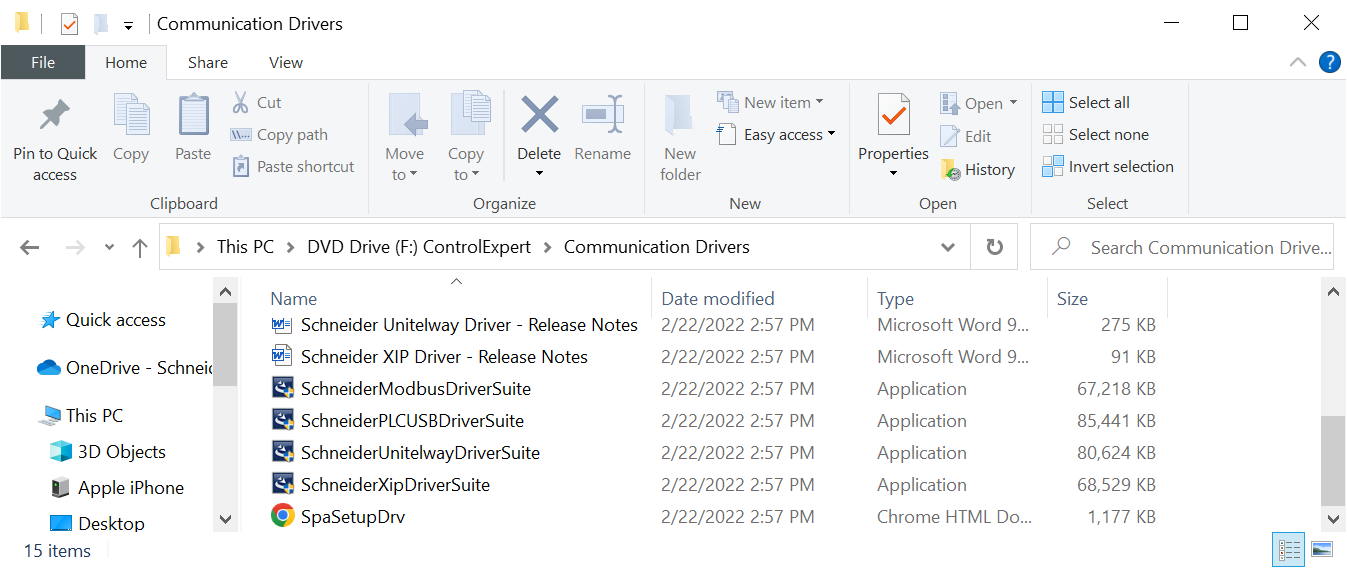The image size is (1347, 568).
Task: Click Quick Access Toolbar properties icon
Action: coord(69,23)
